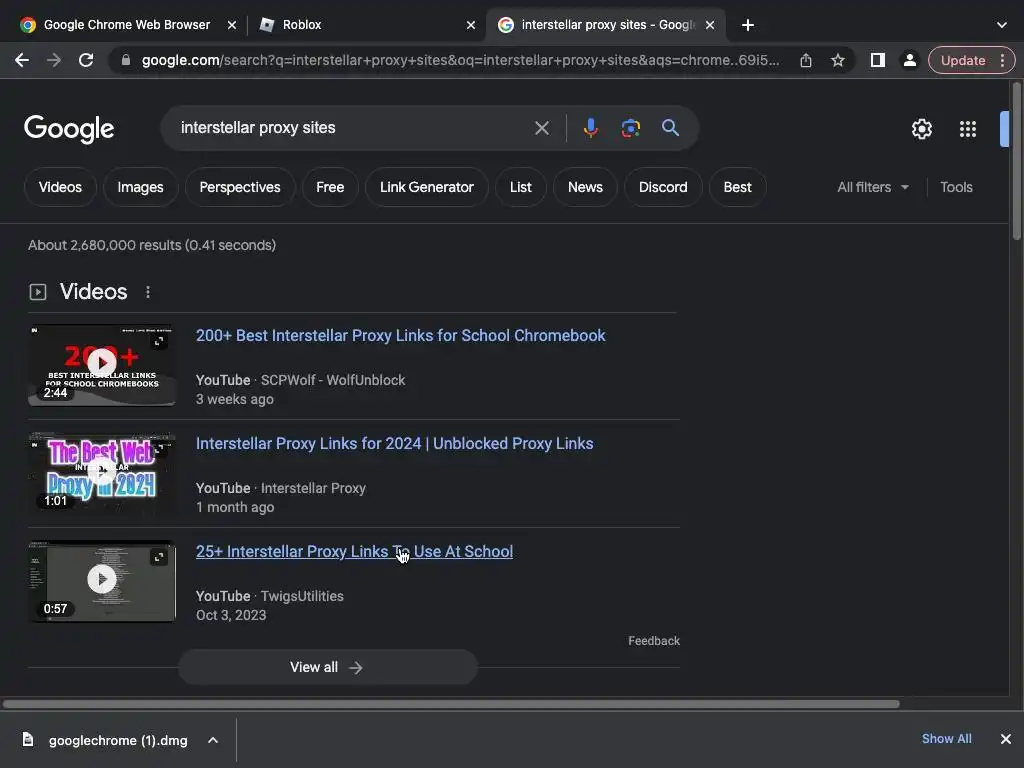Share this page via the share icon

[x=806, y=60]
